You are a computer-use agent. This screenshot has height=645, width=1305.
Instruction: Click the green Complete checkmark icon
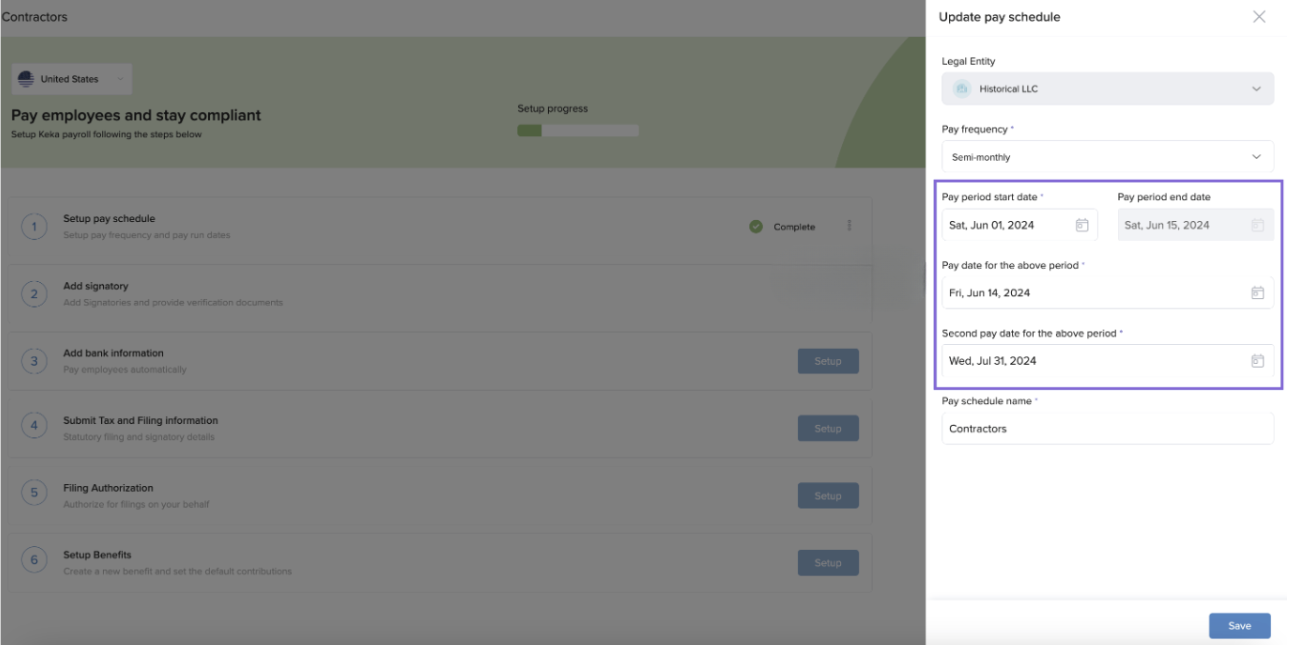click(756, 227)
